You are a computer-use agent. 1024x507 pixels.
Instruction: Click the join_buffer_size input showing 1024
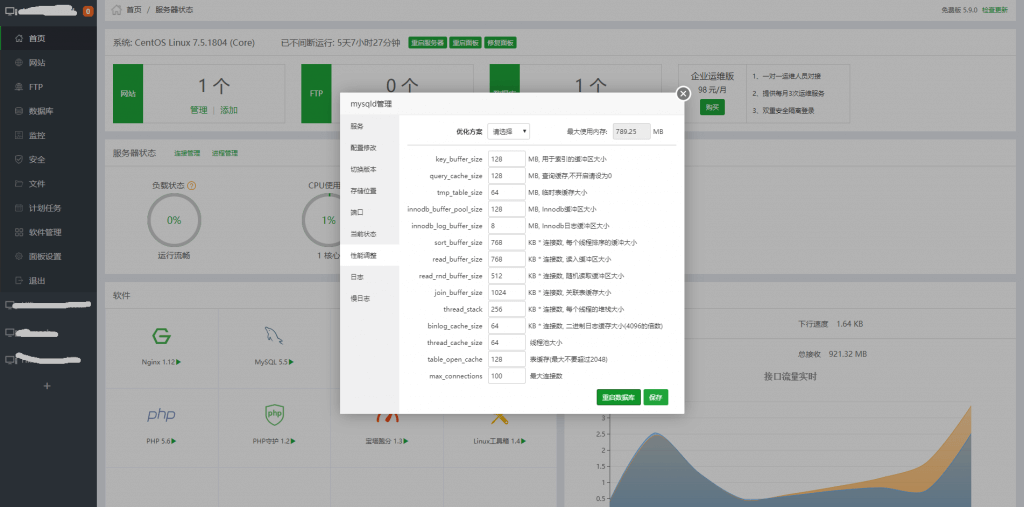(507, 293)
